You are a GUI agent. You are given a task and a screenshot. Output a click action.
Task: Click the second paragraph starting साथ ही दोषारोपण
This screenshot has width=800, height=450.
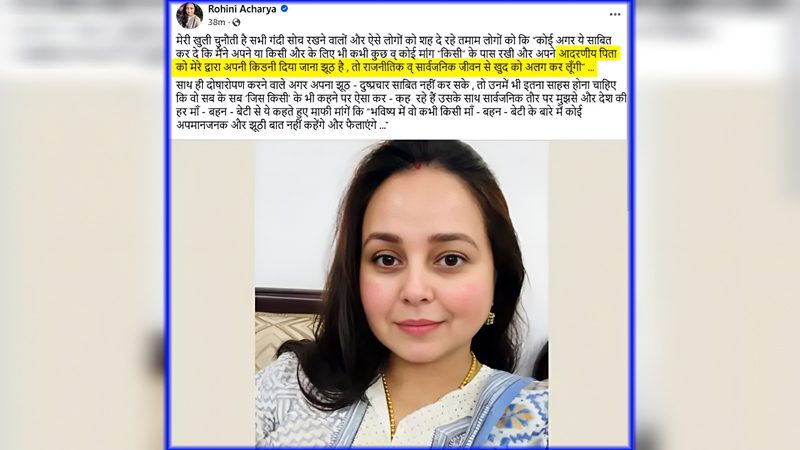pos(401,105)
